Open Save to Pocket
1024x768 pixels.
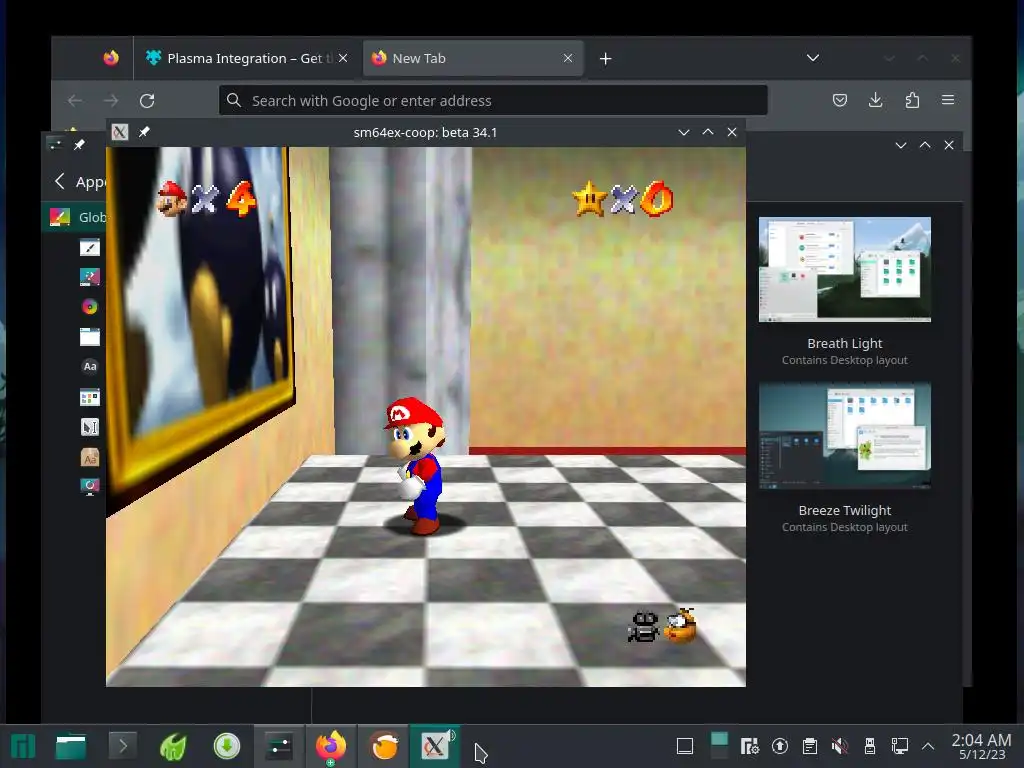840,100
